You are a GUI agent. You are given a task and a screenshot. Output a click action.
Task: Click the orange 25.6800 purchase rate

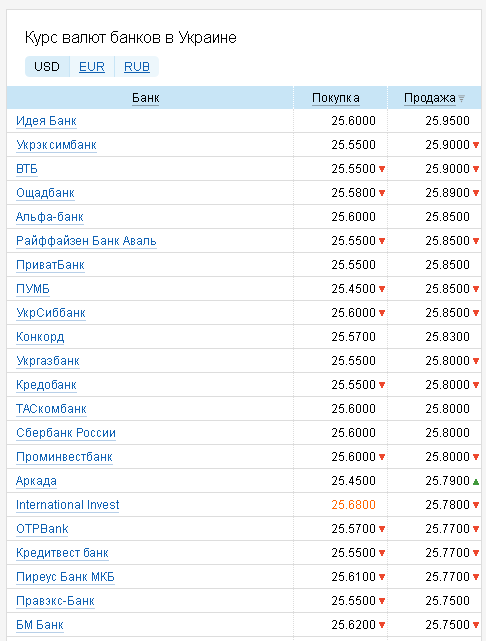354,505
